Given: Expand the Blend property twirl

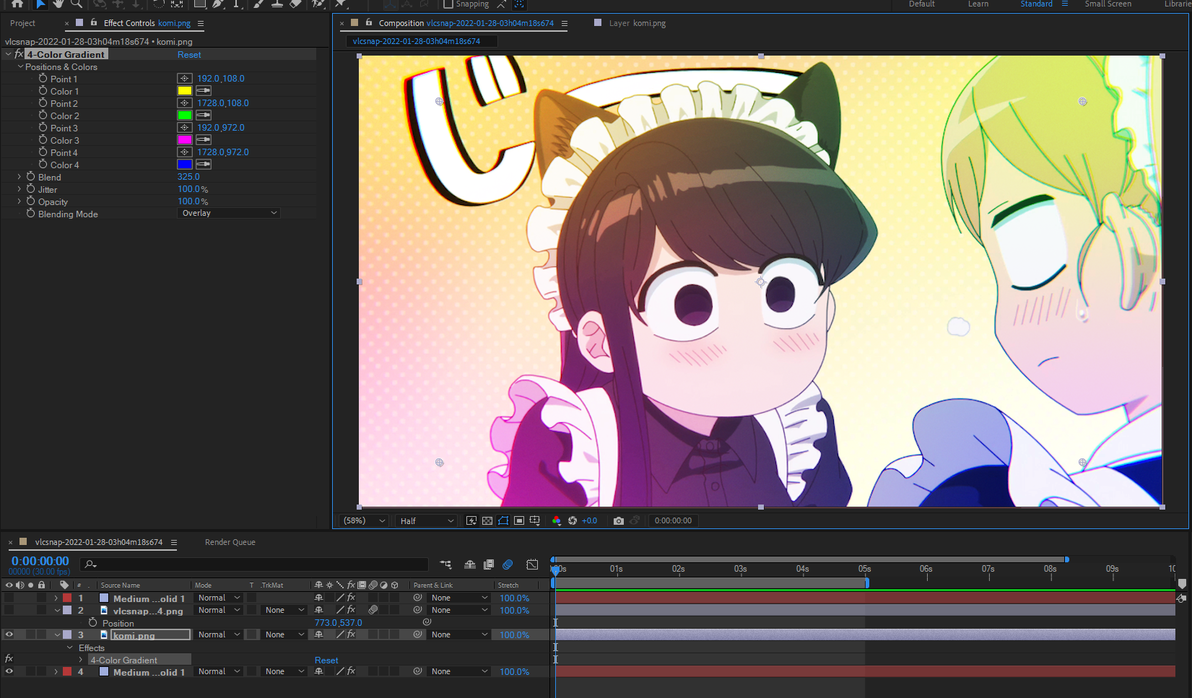Looking at the screenshot, I should 19,176.
